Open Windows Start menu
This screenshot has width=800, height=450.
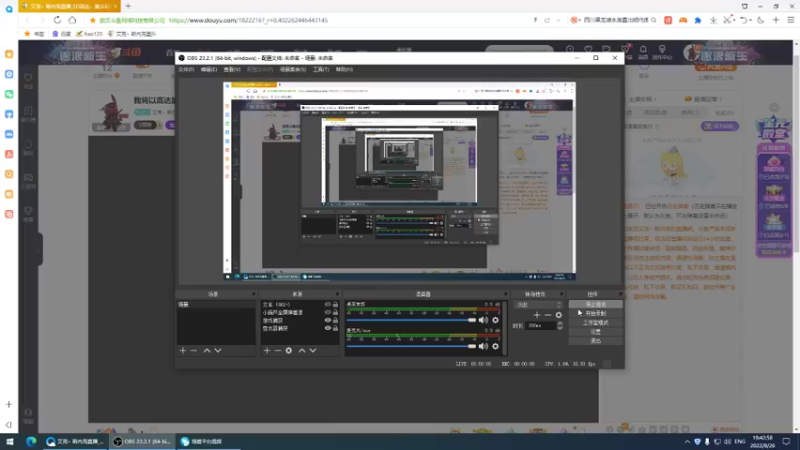pyautogui.click(x=9, y=441)
